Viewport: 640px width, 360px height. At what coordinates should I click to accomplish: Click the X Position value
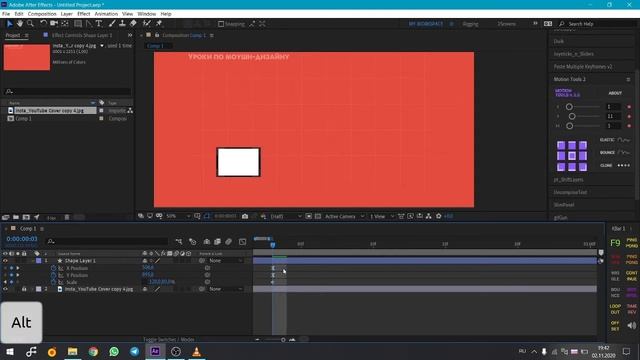pyautogui.click(x=148, y=268)
